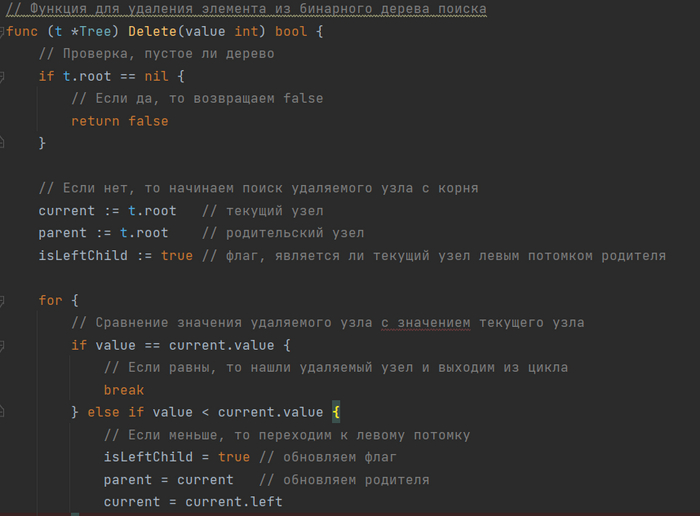Click fold end marker after return false
Viewport: 700px width, 516px height.
click(3, 144)
